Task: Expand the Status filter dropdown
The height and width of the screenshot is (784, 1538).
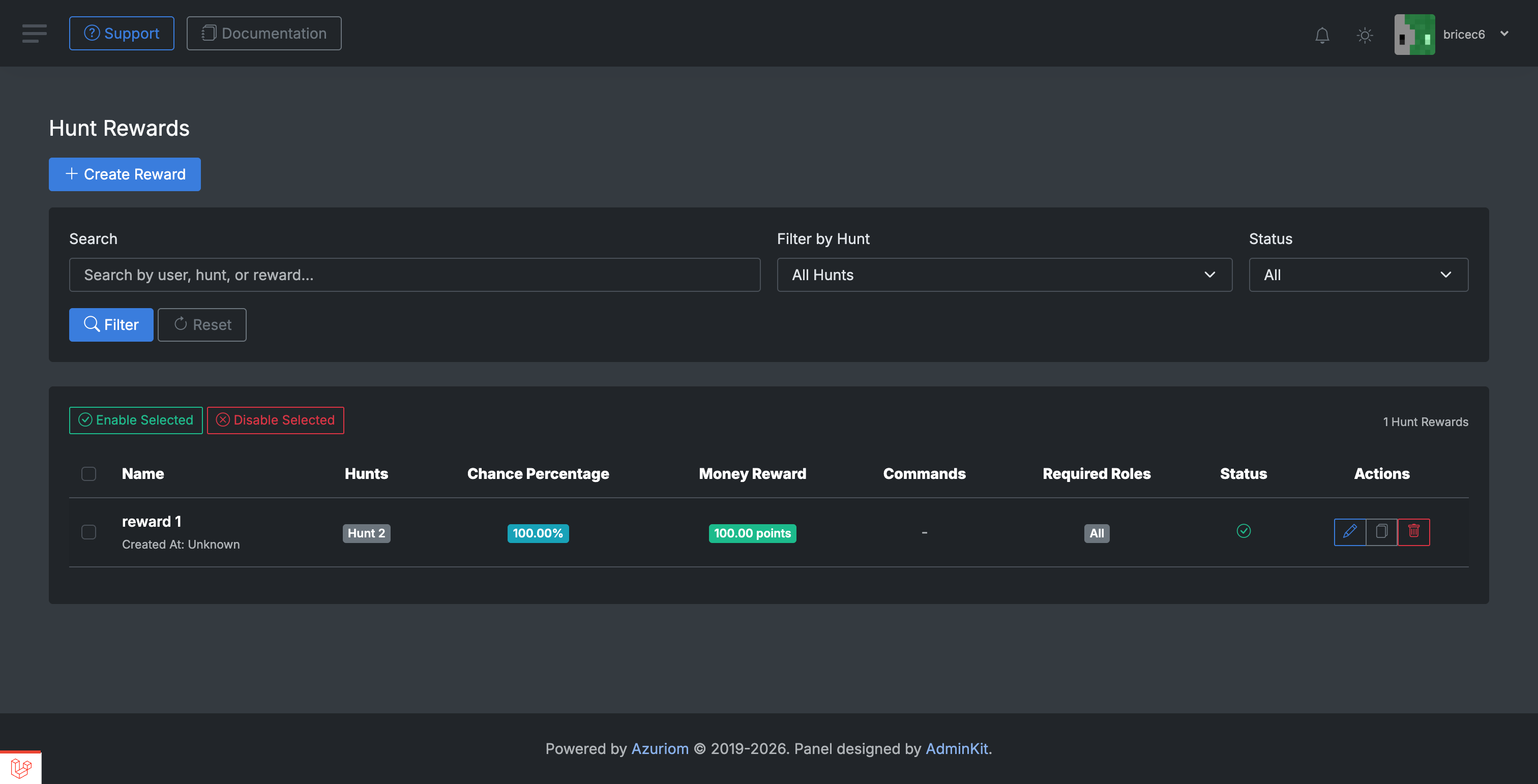Action: click(1357, 275)
